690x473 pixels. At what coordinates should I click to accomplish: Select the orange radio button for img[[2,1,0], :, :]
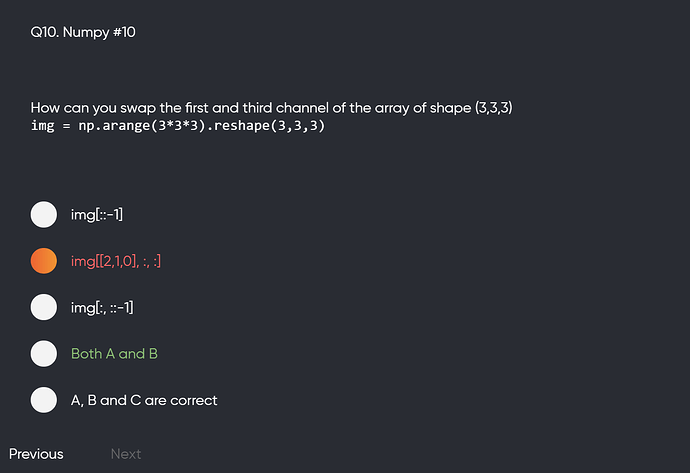44,261
